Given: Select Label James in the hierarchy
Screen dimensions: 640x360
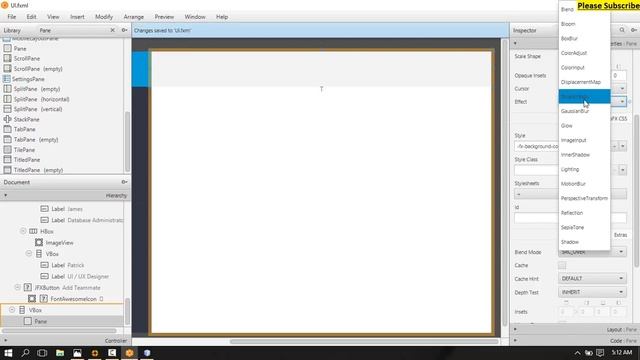Looking at the screenshot, I should (x=67, y=209).
